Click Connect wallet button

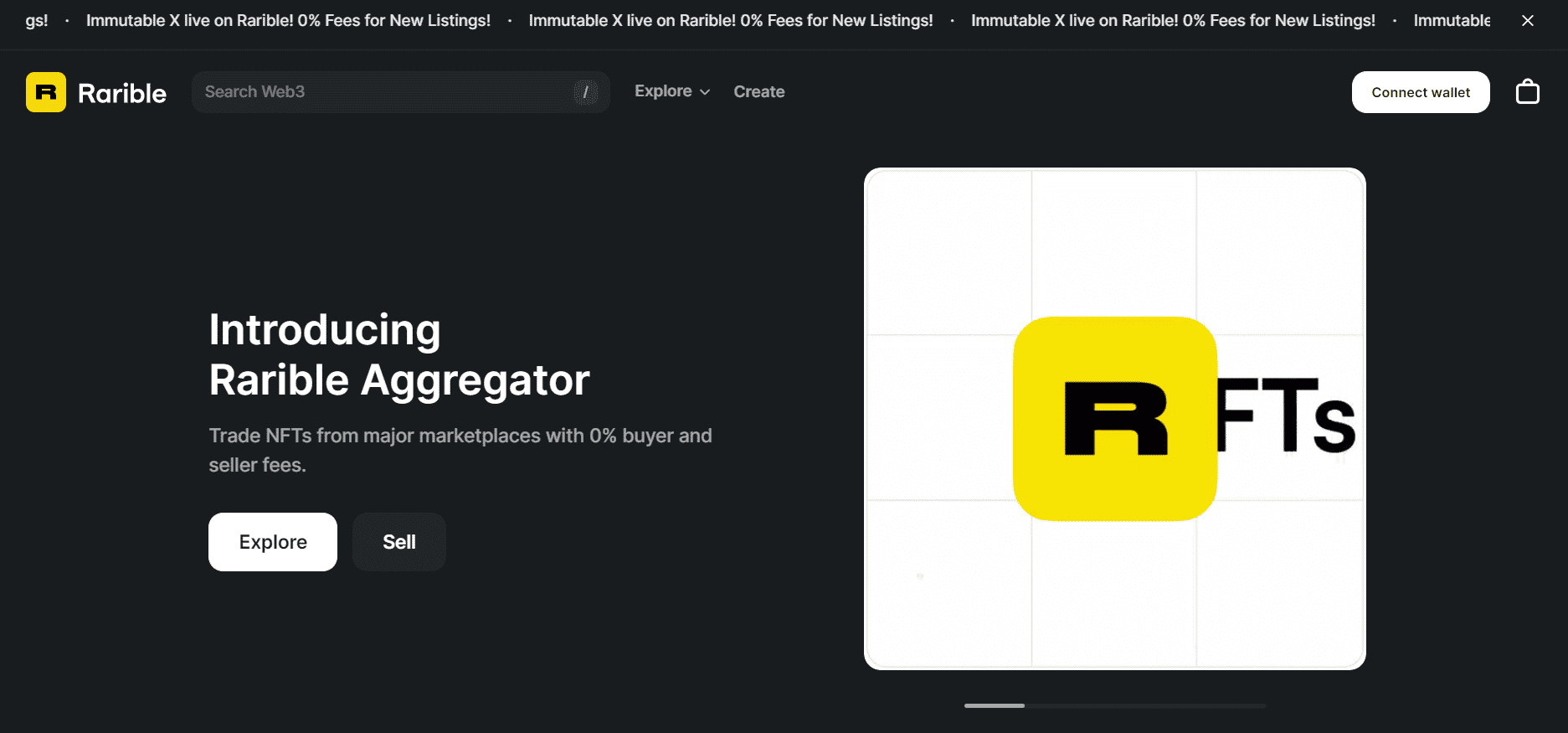click(1421, 92)
